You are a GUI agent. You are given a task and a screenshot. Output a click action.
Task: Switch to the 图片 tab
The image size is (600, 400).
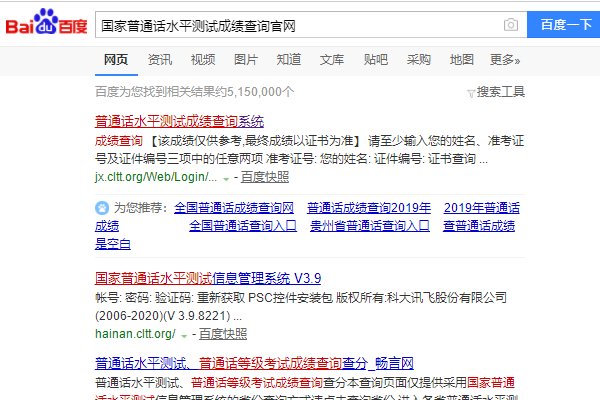pos(246,60)
